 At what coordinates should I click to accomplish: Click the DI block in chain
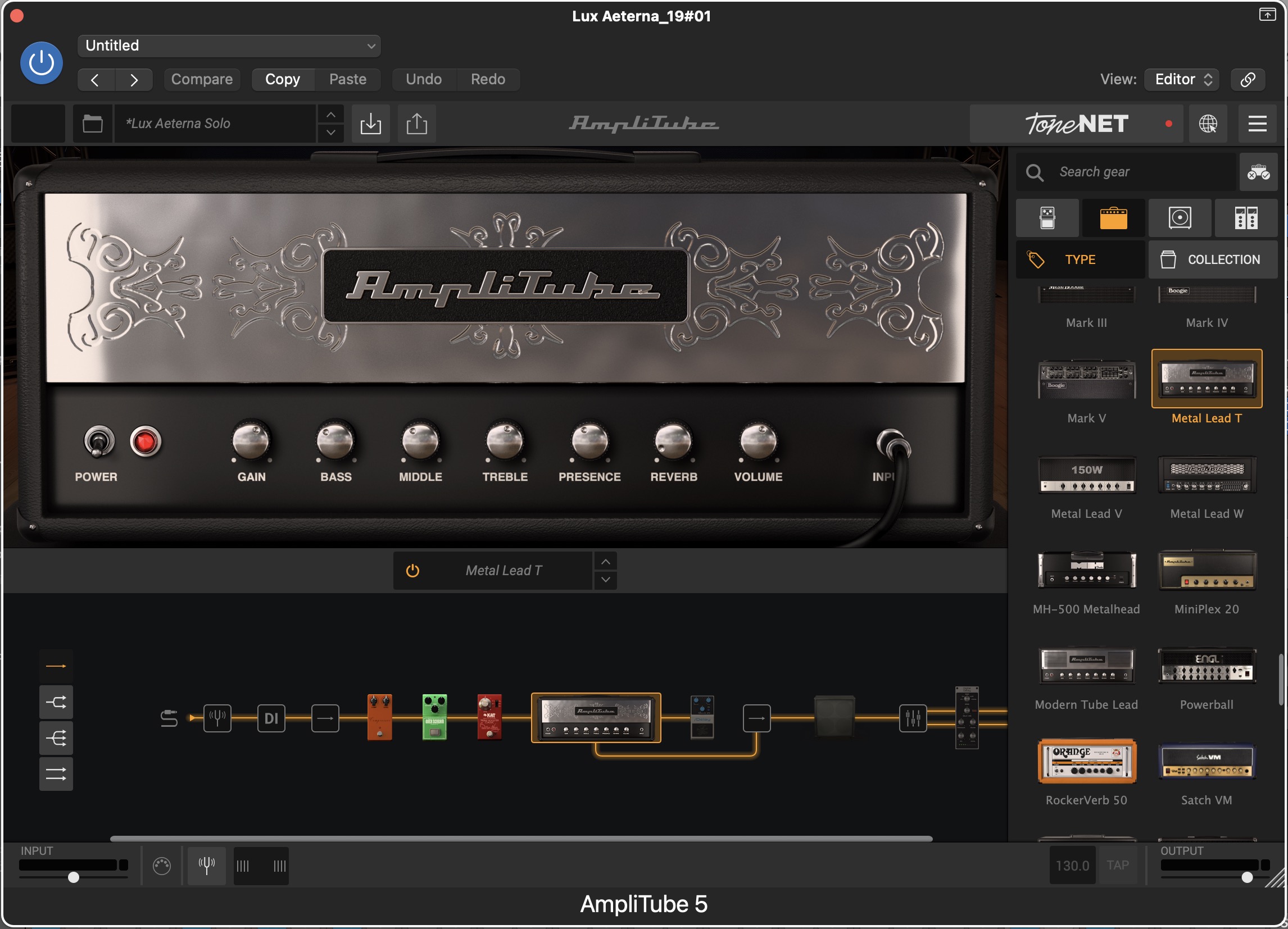coord(271,718)
